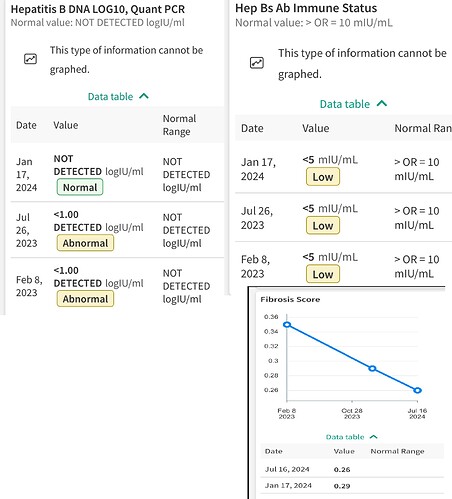Click the Hep Bs Ab 'Data table' link
This screenshot has height=499, width=452.
tap(345, 104)
